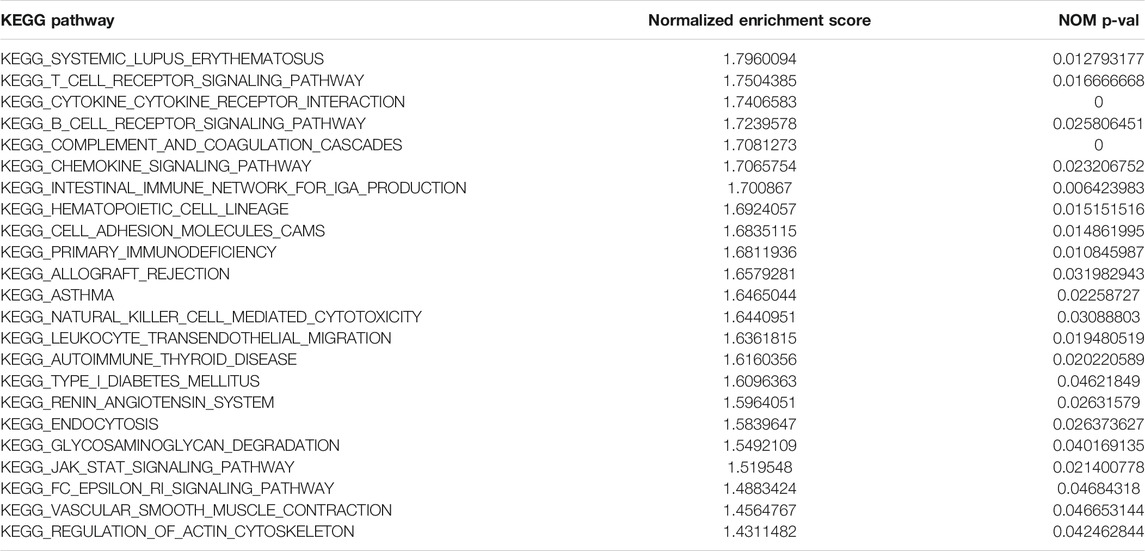
Task: Select the KEGG_SYSTEMIC_LUPUS_ERYTHEMATOSUS row label
Action: click(162, 58)
